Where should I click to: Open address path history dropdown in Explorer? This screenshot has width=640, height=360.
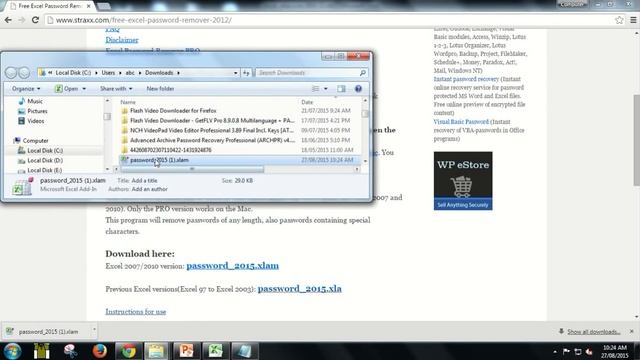[236, 73]
